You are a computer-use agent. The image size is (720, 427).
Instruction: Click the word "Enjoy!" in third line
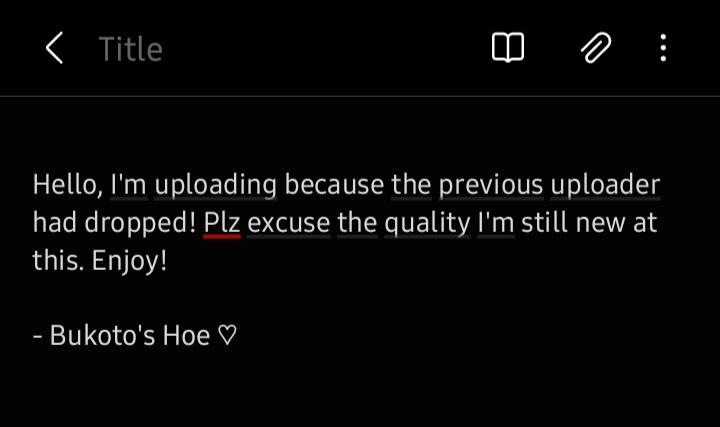(129, 262)
